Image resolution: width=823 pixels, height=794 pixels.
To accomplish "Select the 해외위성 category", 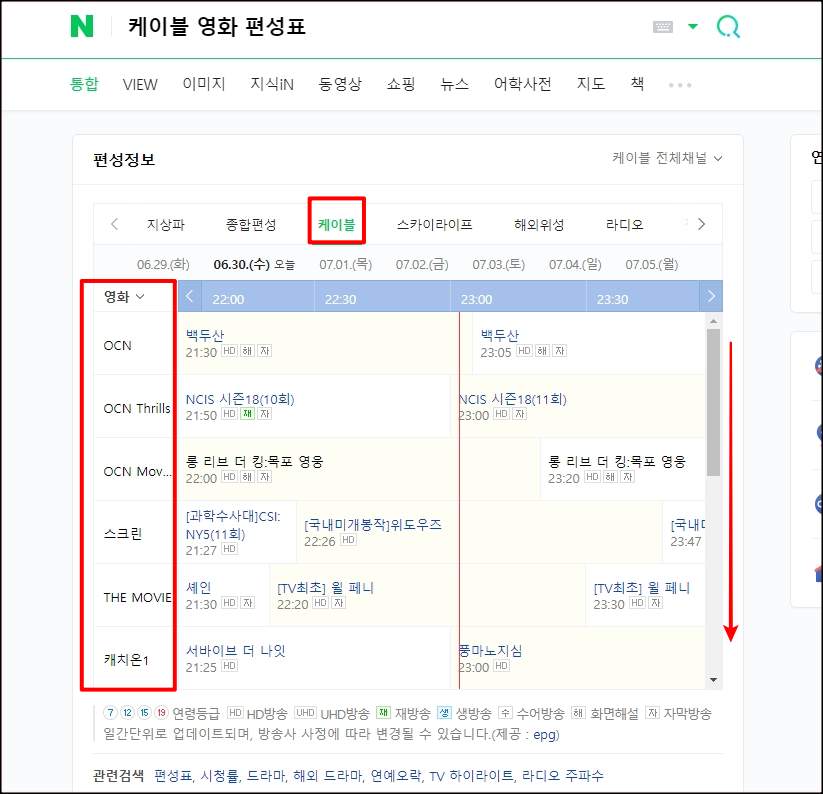I will click(x=539, y=225).
